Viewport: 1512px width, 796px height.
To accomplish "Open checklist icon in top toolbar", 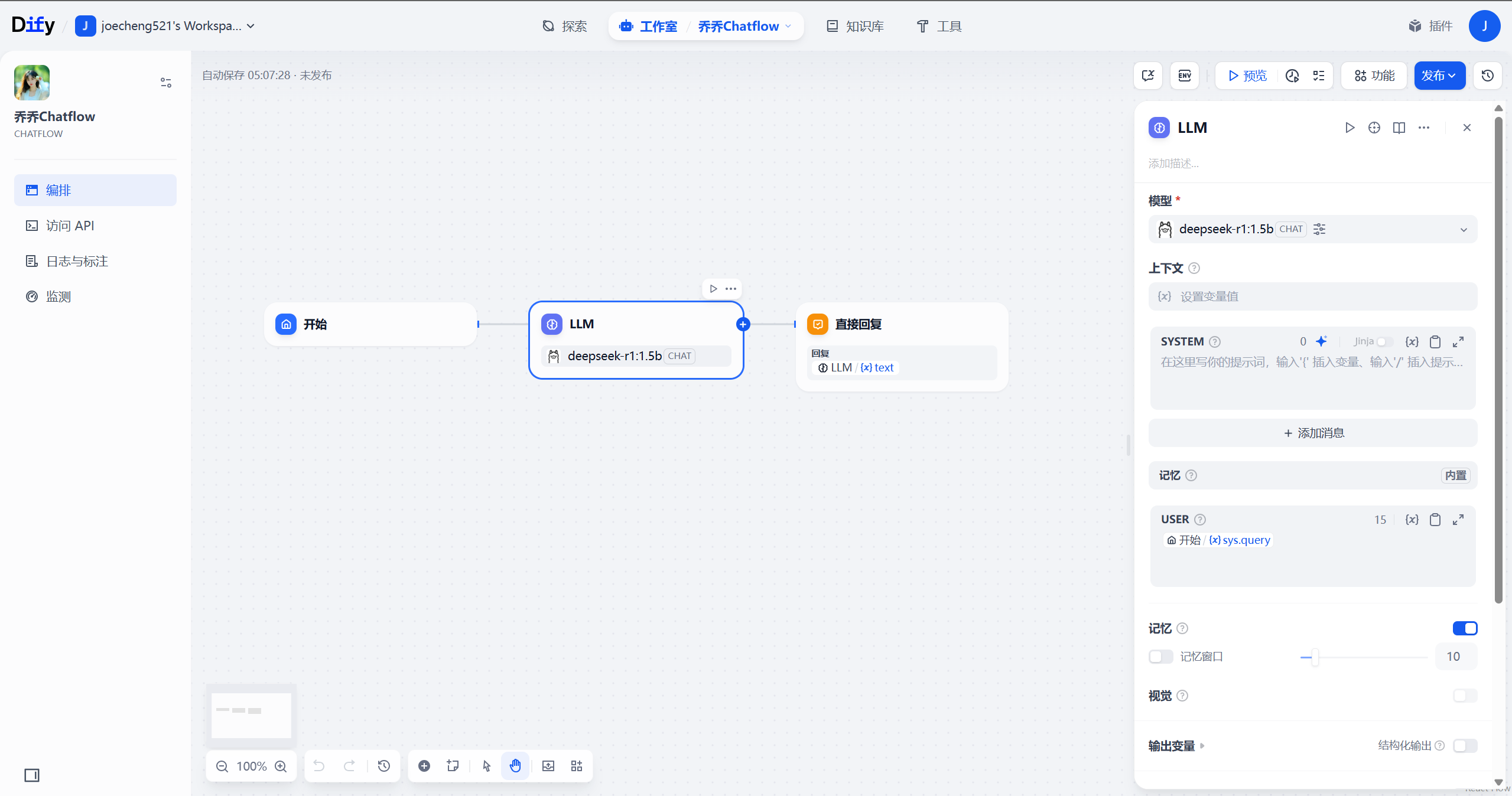I will (x=1319, y=76).
